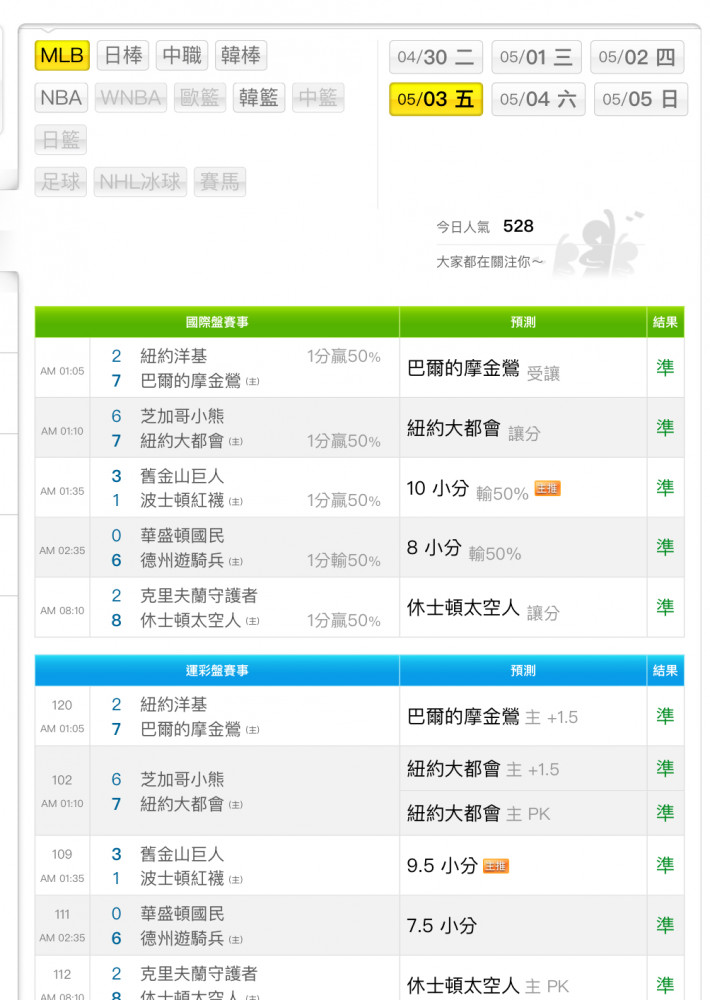This screenshot has height=1000, width=710.
Task: Click 預測 header in green table
Action: (x=523, y=322)
